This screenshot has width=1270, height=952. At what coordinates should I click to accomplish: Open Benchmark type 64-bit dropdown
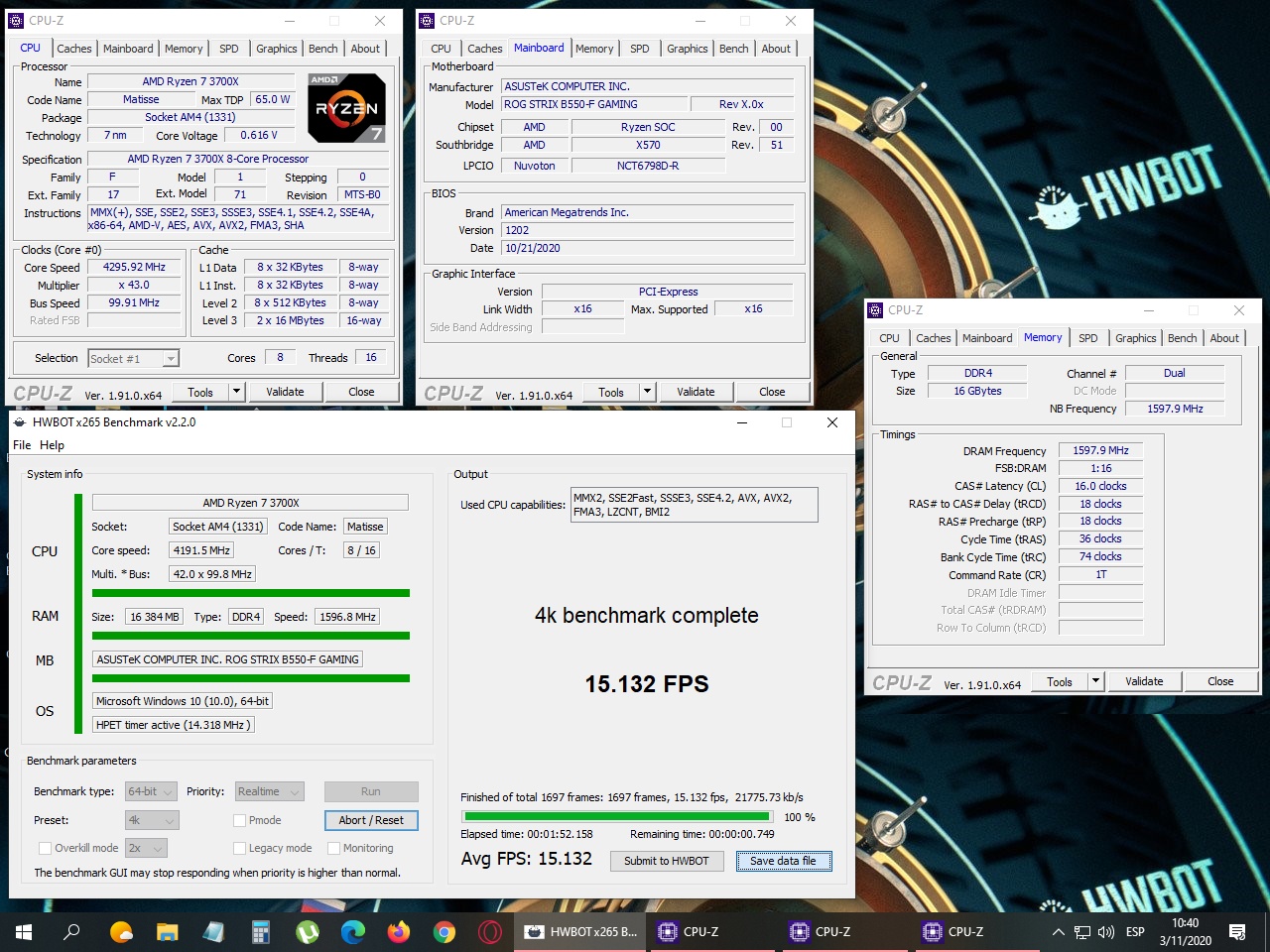[151, 791]
